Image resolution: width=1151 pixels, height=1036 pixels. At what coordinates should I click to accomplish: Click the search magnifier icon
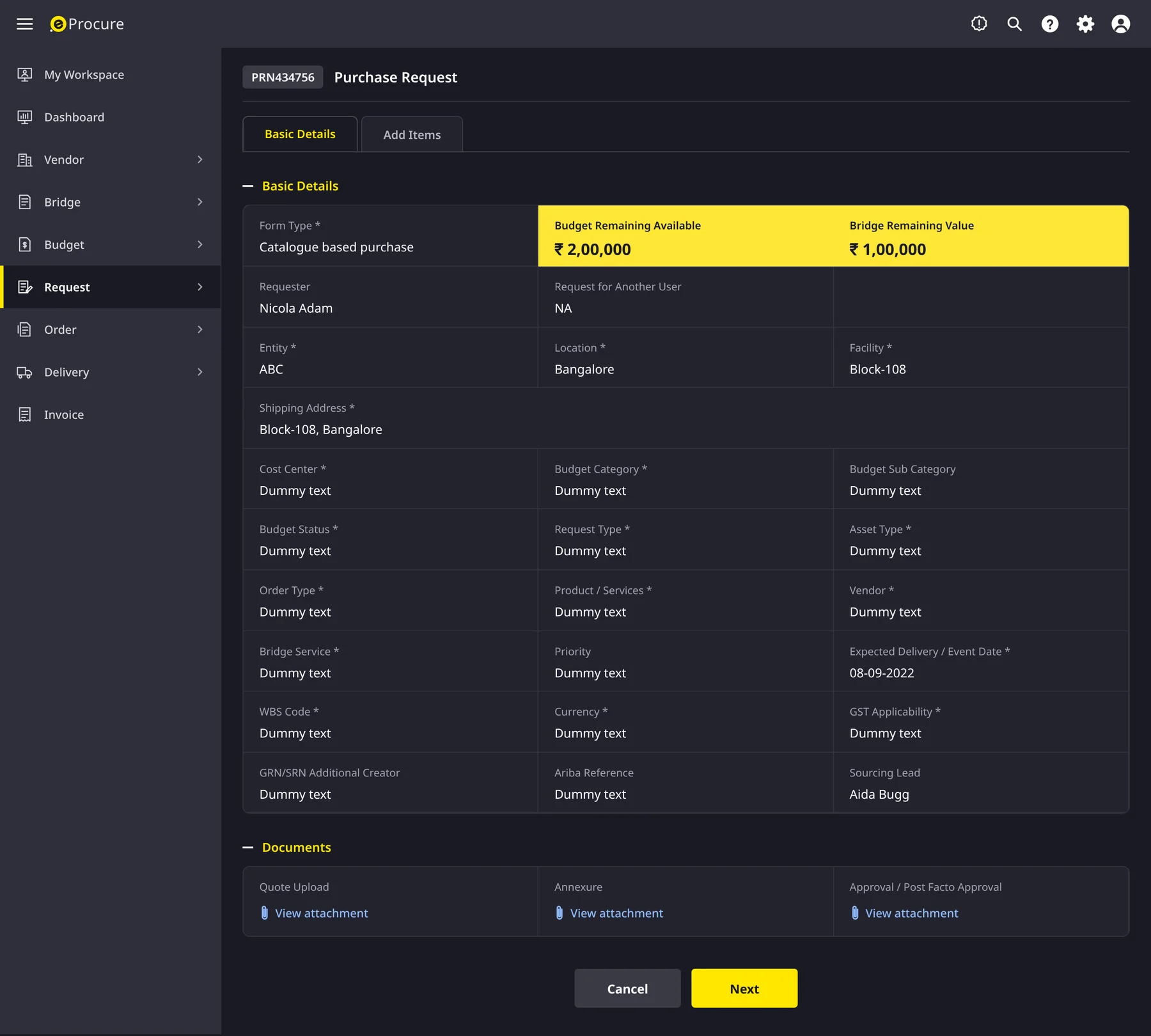coord(1014,24)
